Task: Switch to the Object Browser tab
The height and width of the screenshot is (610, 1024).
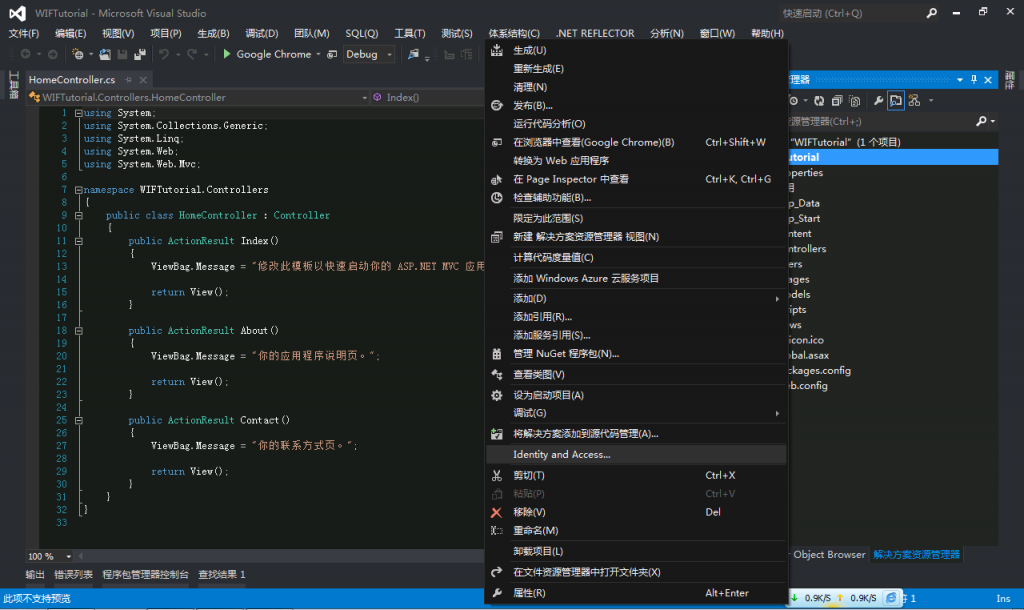Action: pyautogui.click(x=829, y=554)
